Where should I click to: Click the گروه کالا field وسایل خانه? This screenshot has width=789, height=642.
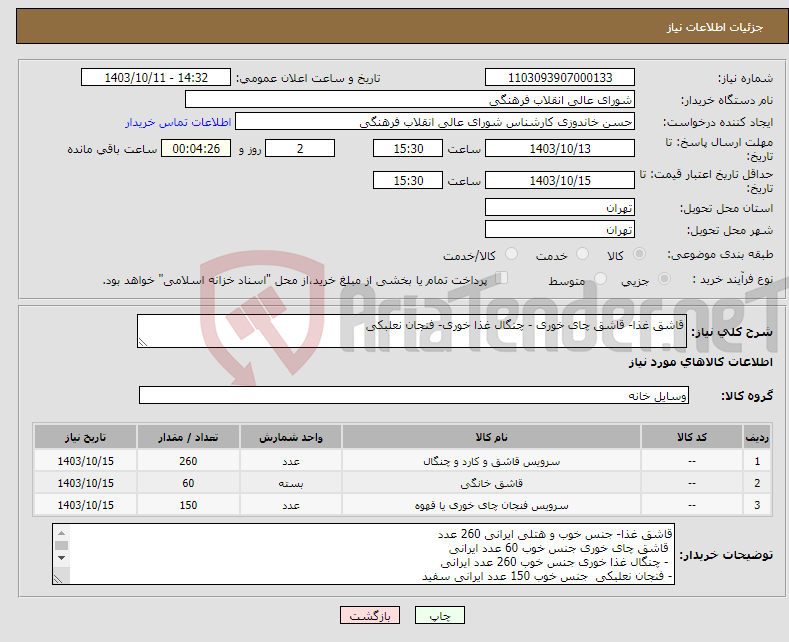414,395
